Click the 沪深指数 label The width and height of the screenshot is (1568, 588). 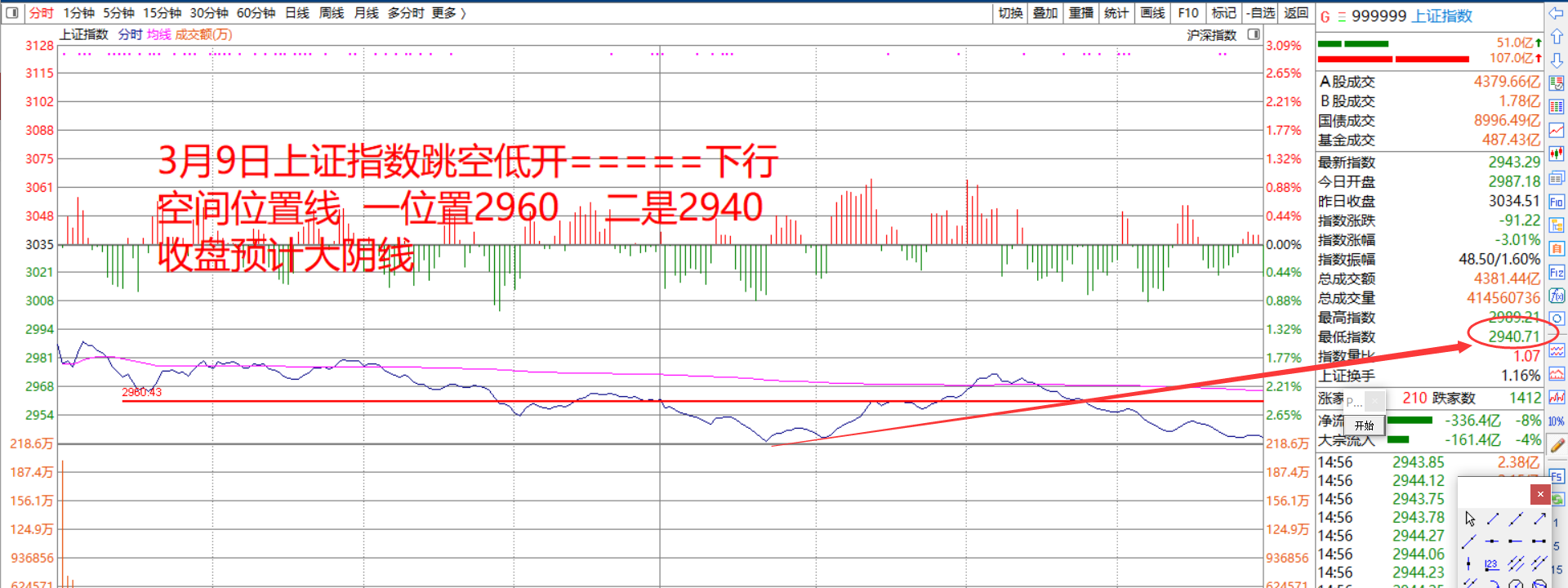(1212, 35)
